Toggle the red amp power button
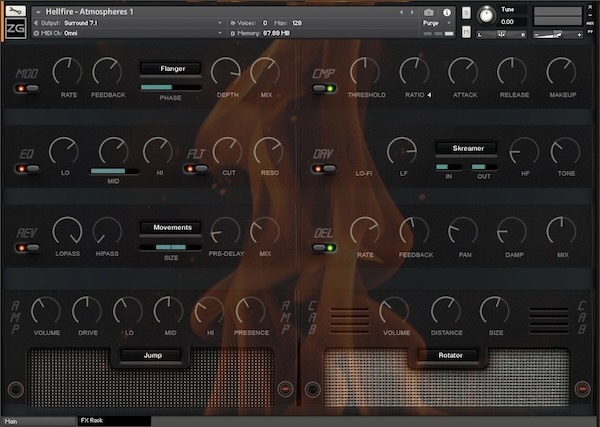The image size is (600, 427). 285,389
